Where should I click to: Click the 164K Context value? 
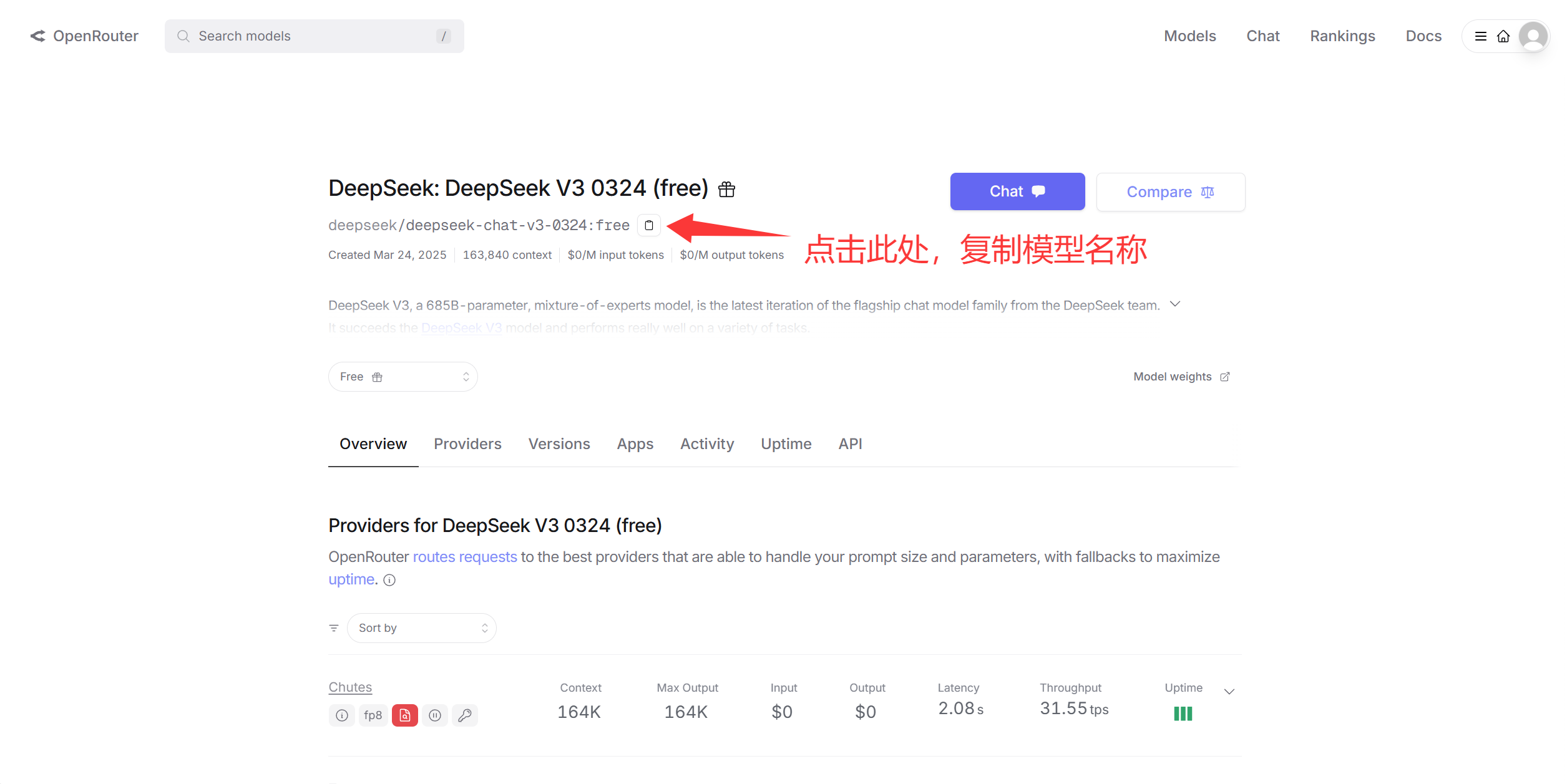(x=579, y=712)
